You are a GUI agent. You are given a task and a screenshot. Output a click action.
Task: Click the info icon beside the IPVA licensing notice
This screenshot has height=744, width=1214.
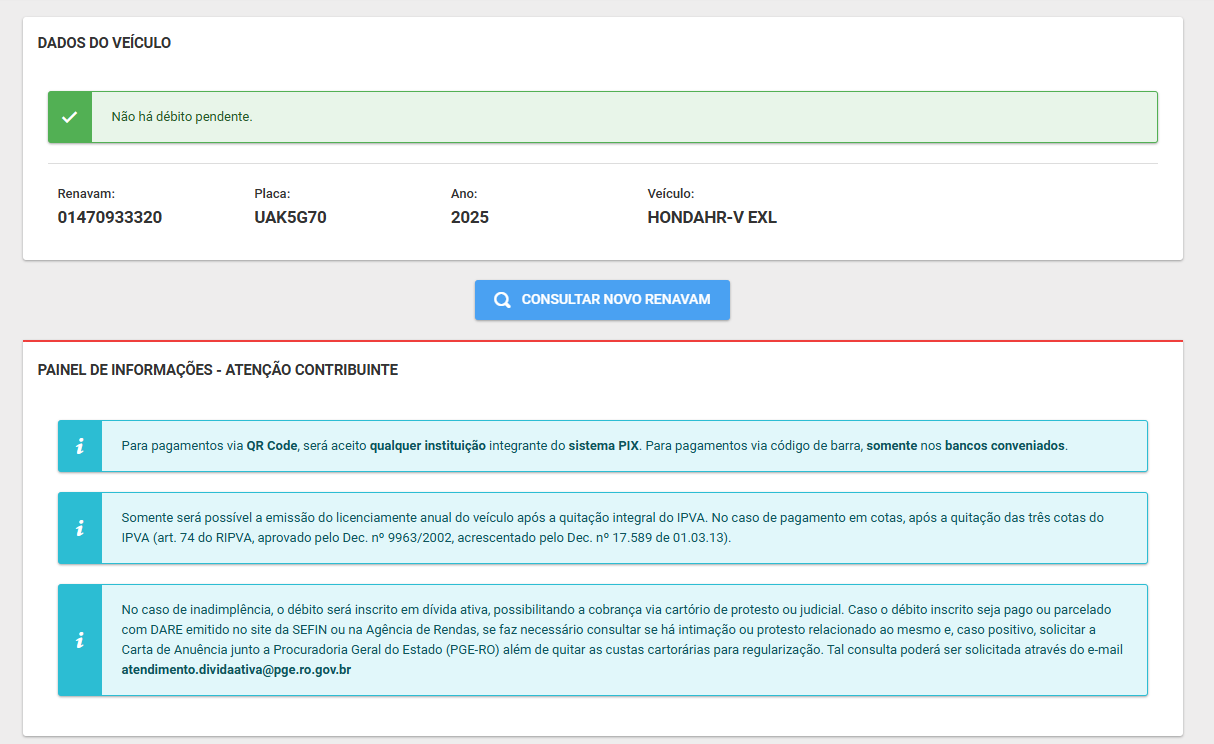point(80,528)
